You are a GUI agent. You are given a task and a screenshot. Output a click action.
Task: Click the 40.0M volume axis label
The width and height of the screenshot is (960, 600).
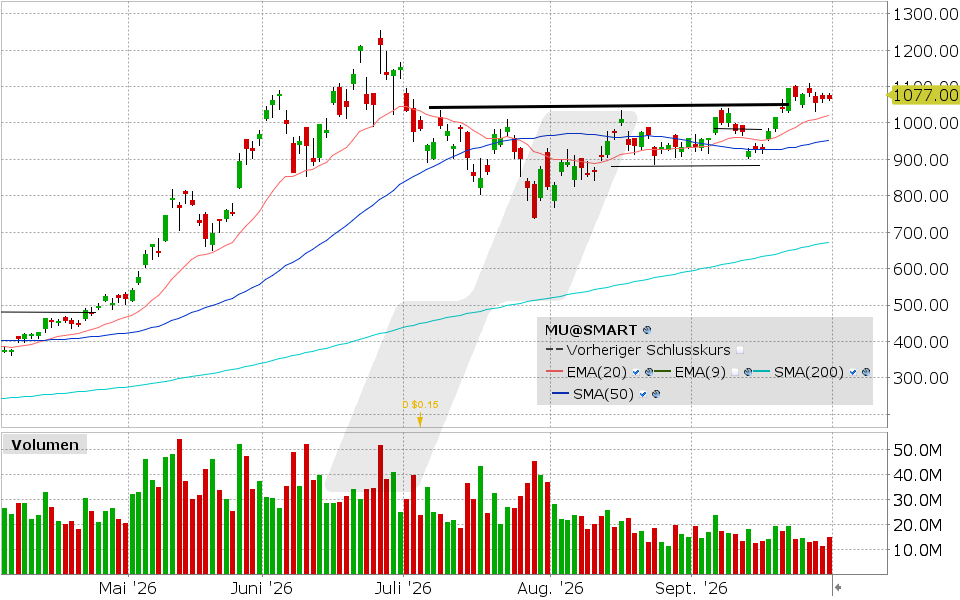pos(917,475)
